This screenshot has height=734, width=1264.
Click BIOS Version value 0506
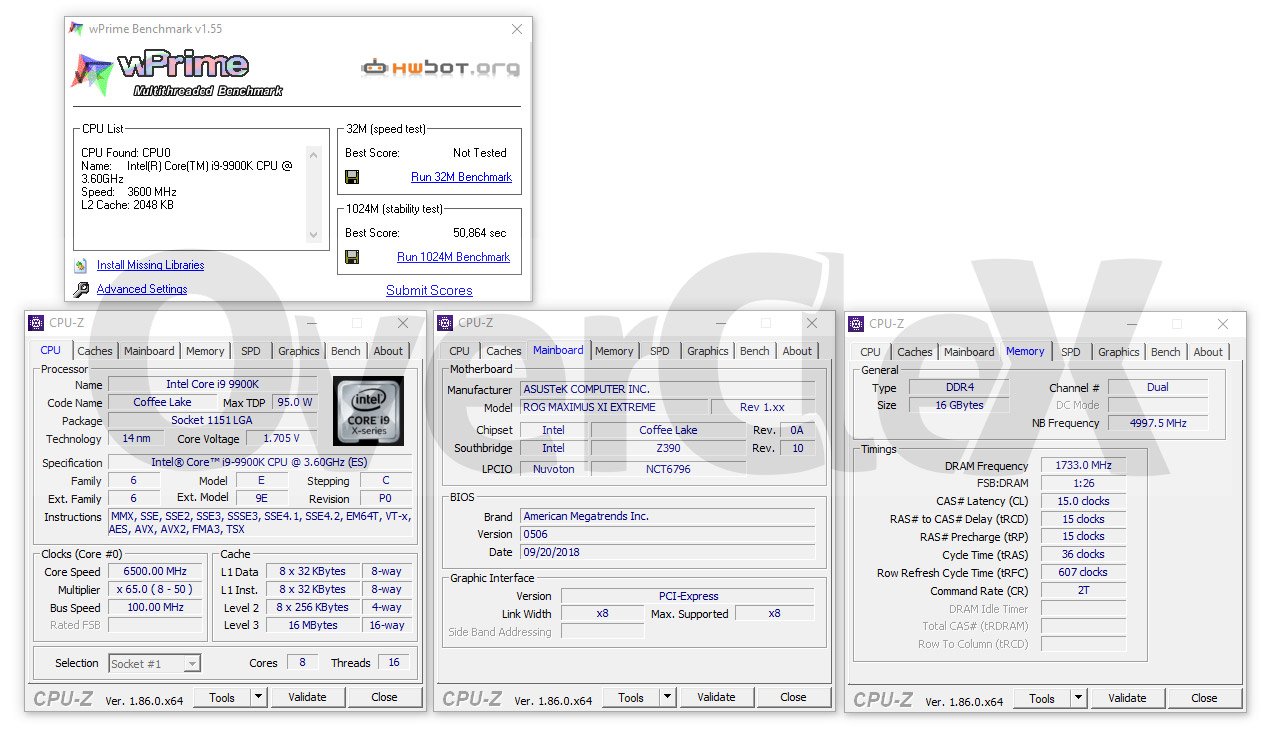tap(667, 534)
